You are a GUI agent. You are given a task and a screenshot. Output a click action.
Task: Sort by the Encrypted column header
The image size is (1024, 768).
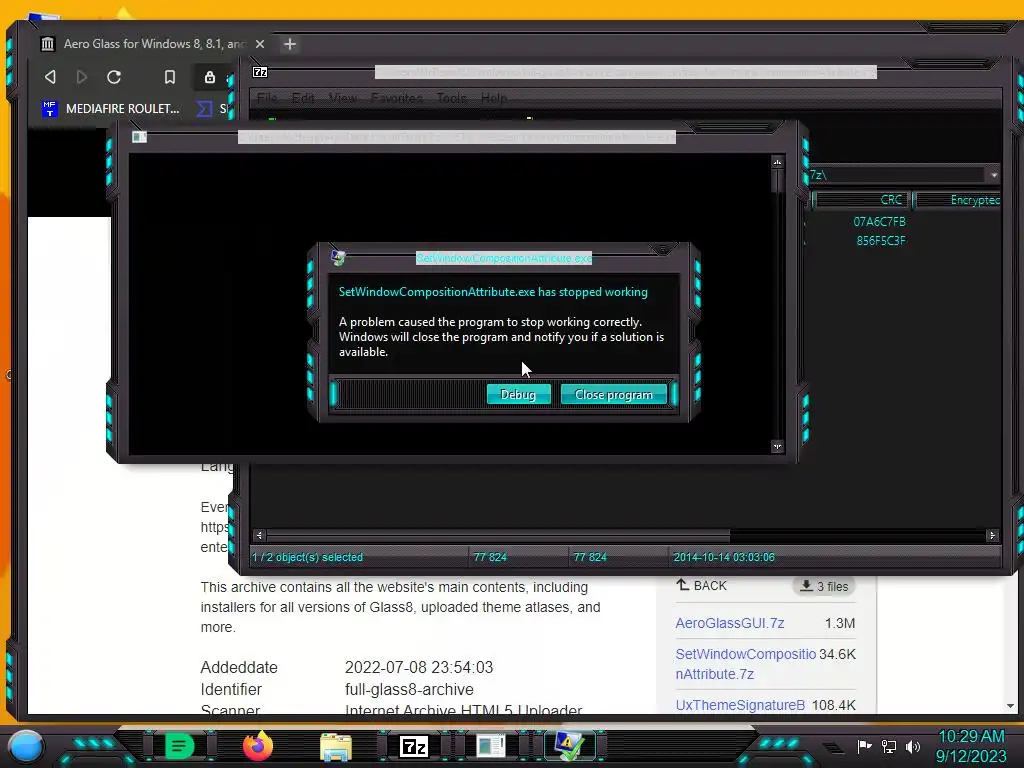click(957, 200)
